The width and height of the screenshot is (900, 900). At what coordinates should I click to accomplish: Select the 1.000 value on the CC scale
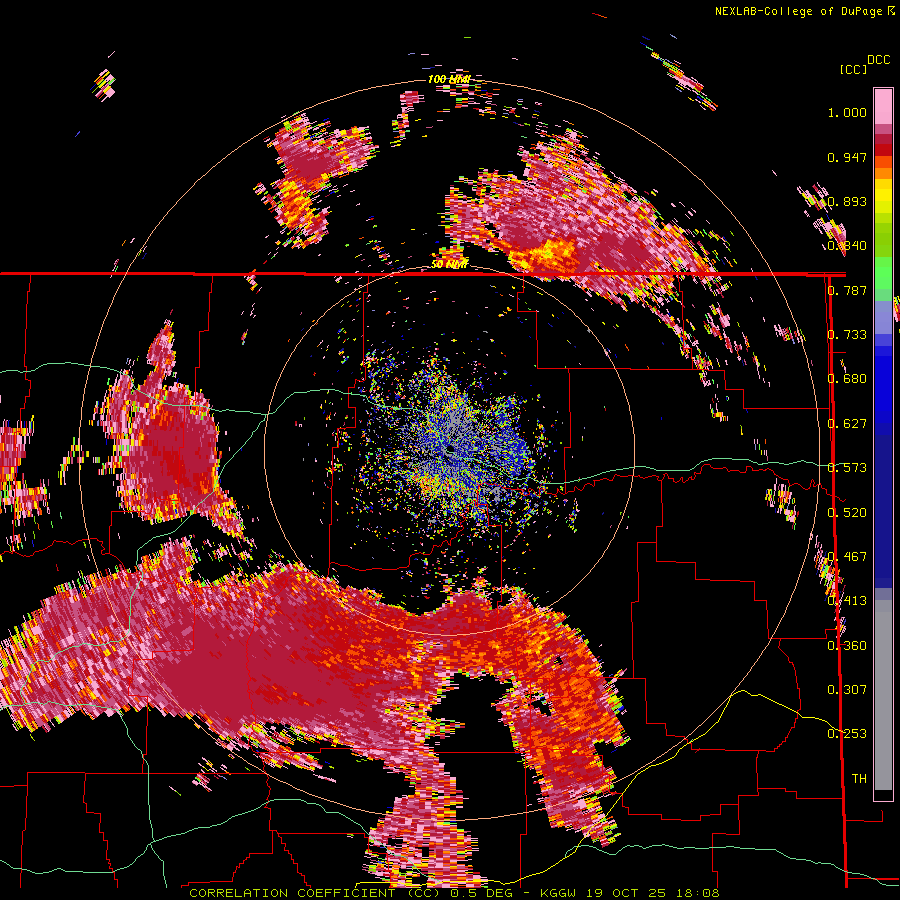coord(847,112)
